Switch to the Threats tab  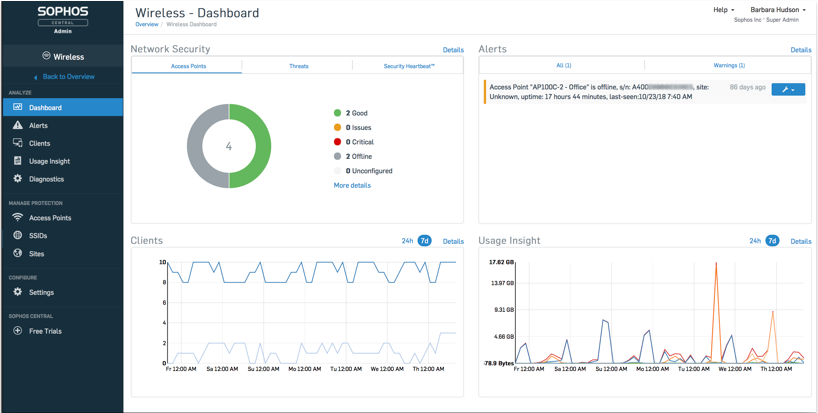(298, 66)
